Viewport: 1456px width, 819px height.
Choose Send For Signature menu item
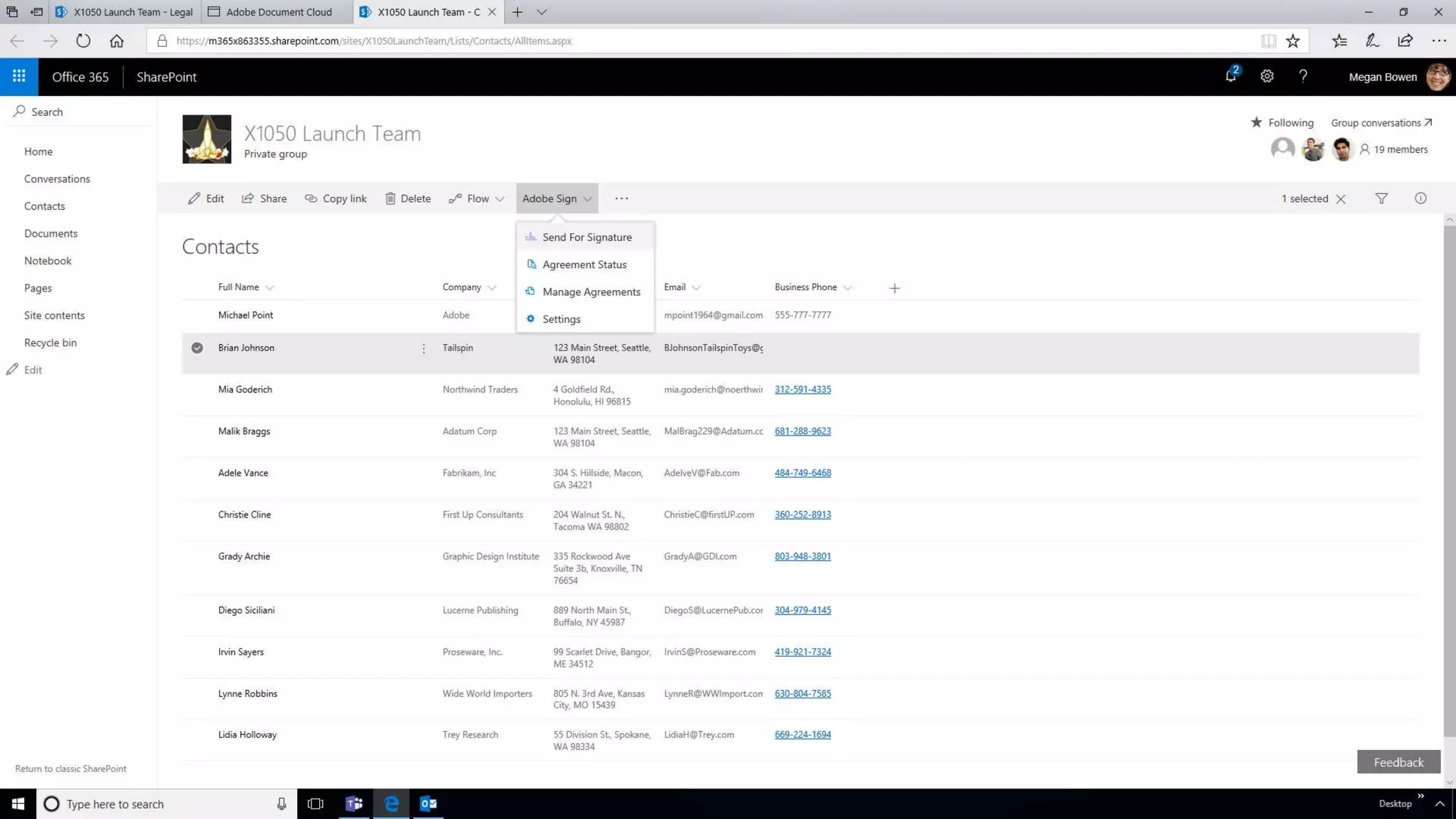tap(586, 237)
